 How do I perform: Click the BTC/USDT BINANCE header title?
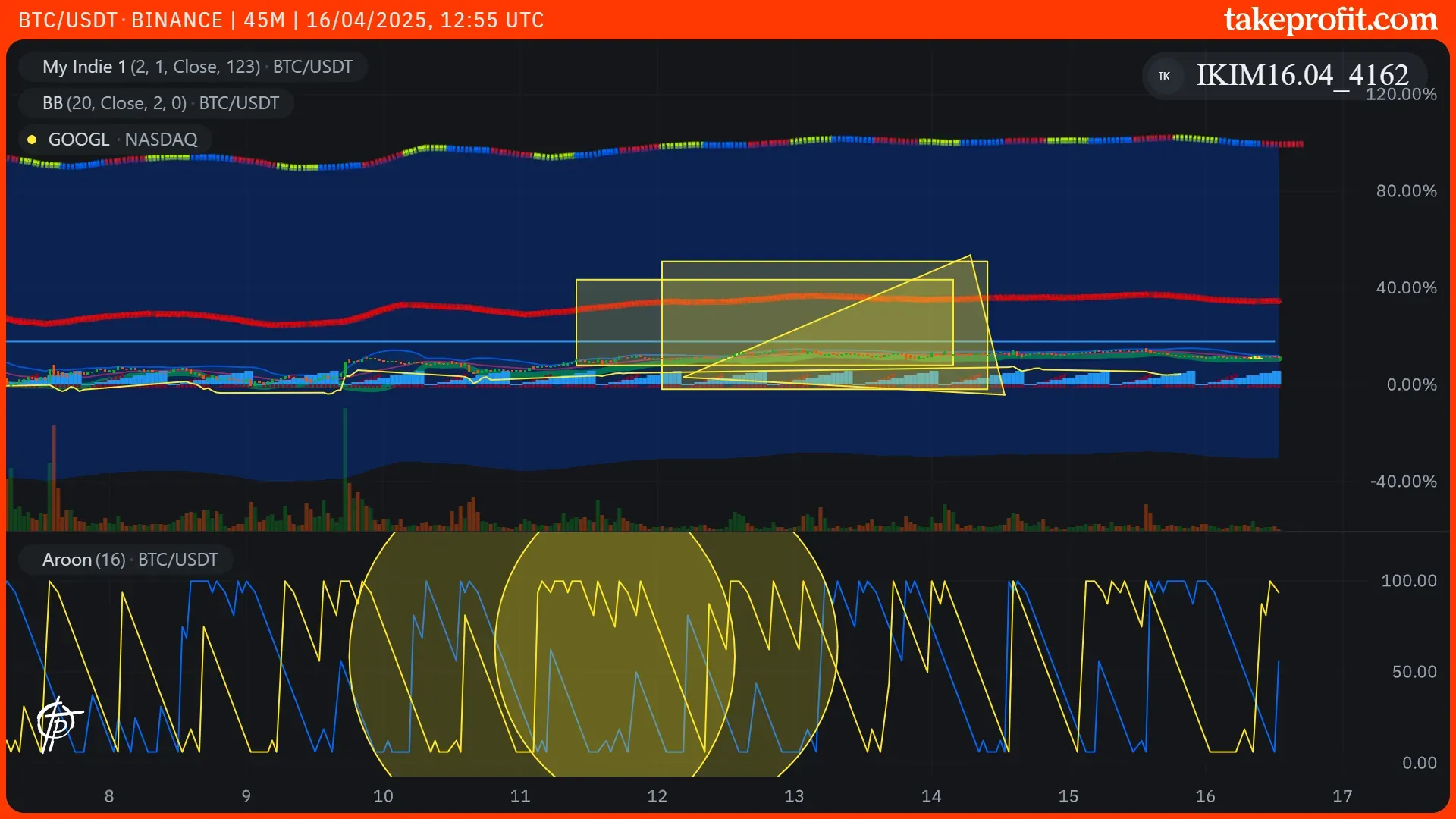(x=121, y=20)
